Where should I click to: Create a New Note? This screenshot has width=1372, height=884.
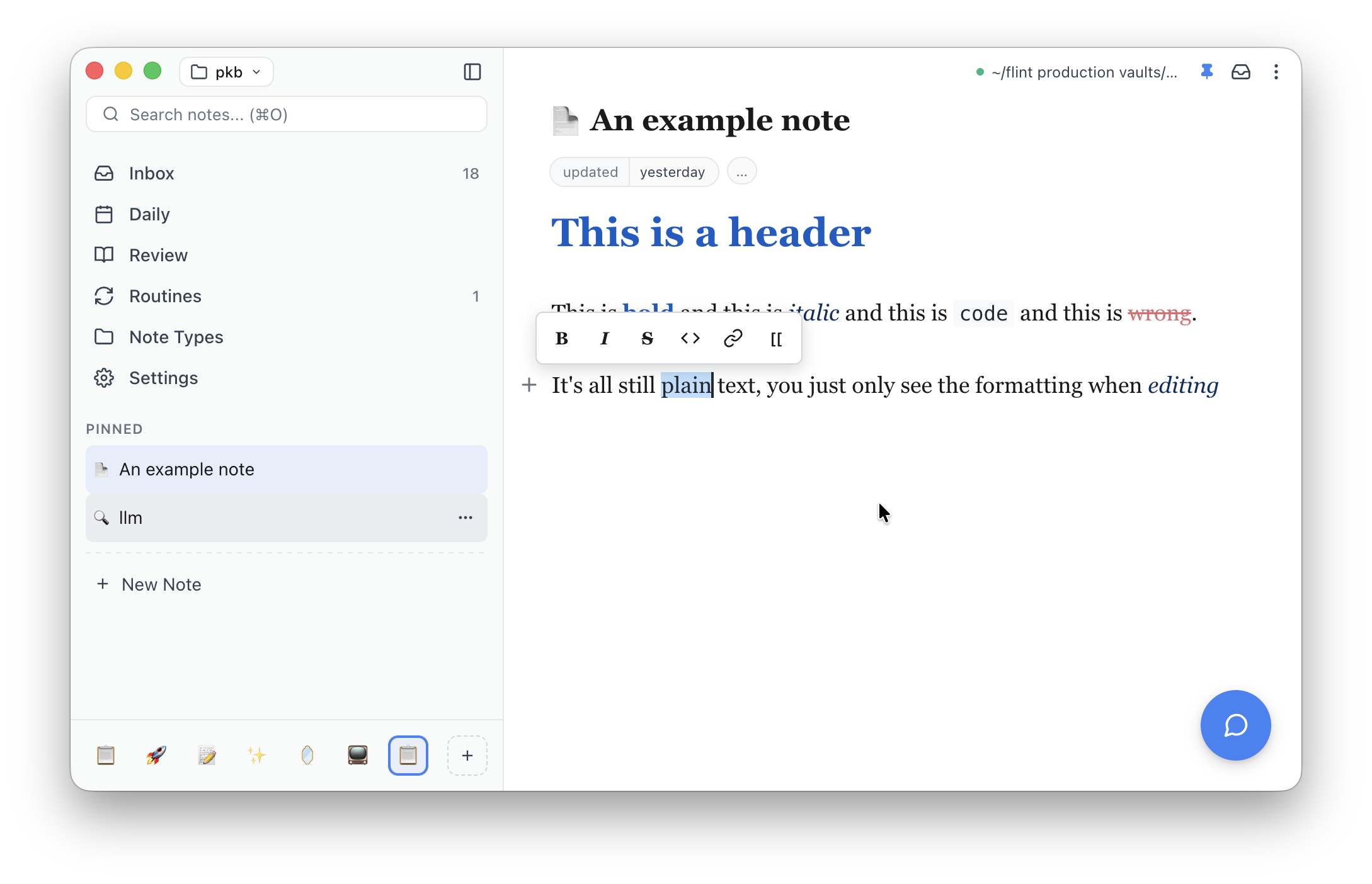pyautogui.click(x=161, y=584)
